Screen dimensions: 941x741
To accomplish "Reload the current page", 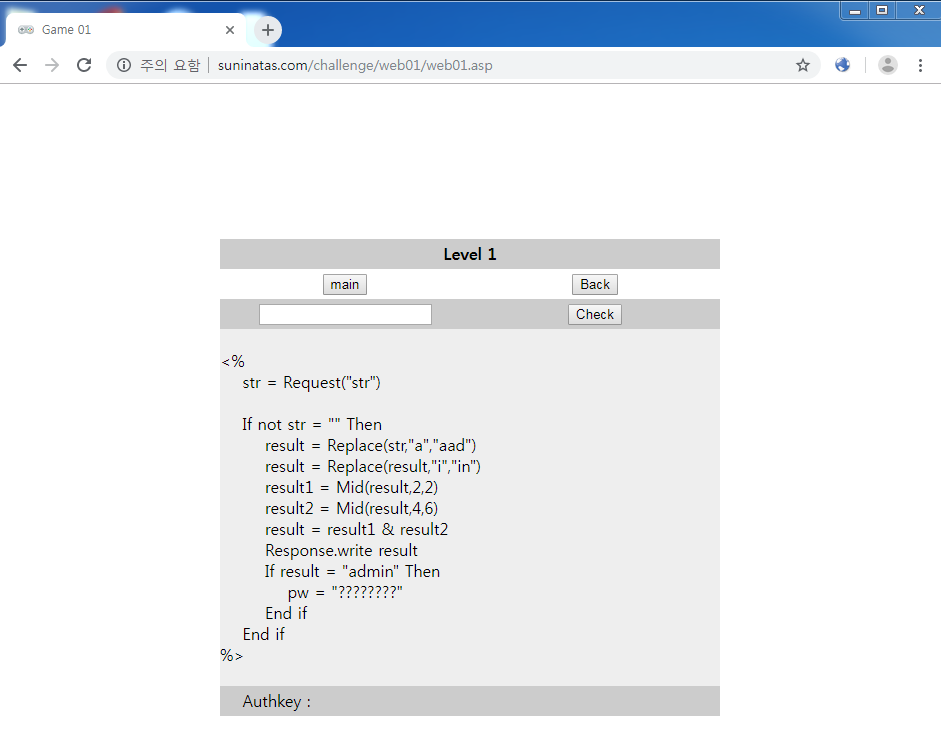I will tap(84, 65).
